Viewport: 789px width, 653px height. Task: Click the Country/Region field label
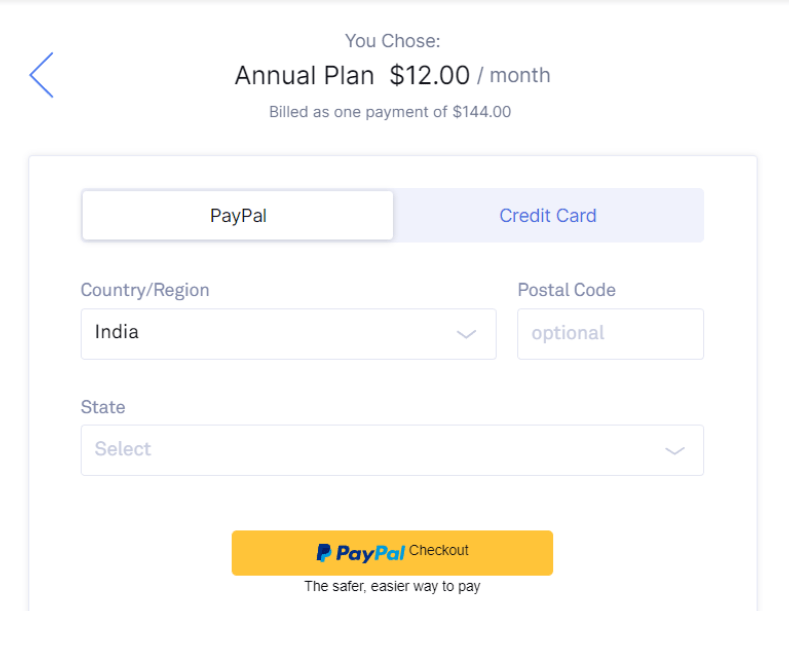click(x=145, y=290)
